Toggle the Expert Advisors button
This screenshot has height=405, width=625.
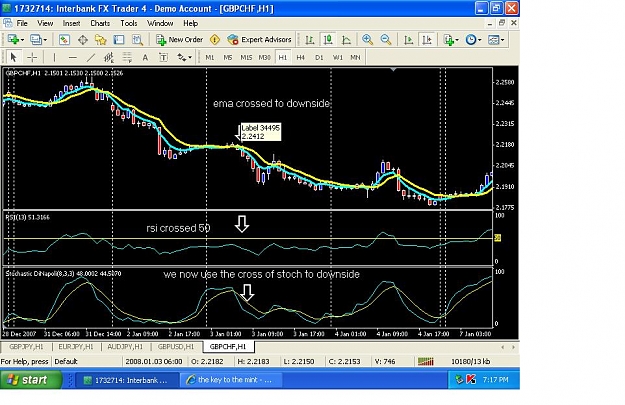click(259, 39)
